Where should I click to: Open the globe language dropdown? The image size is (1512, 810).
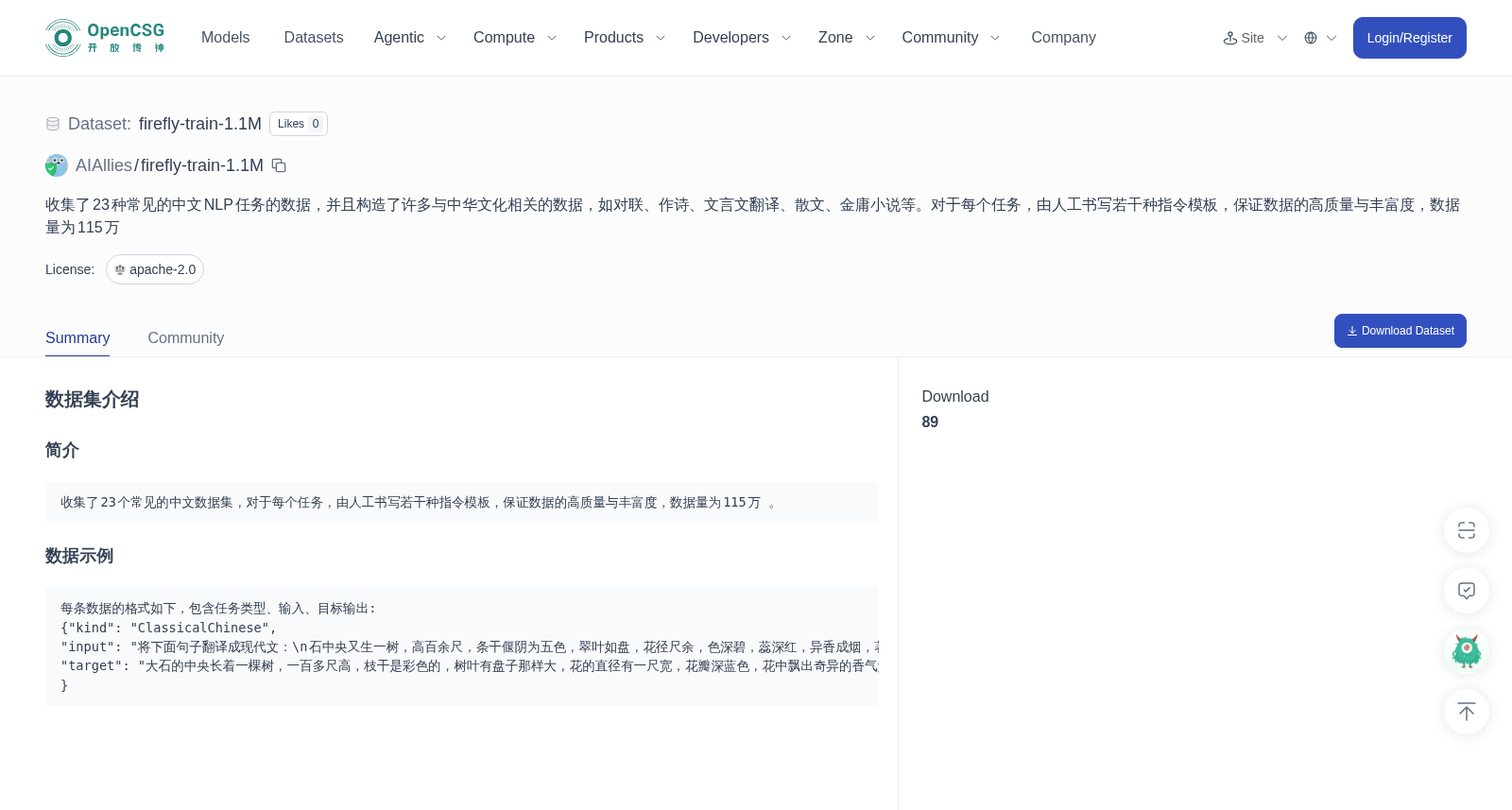point(1320,38)
